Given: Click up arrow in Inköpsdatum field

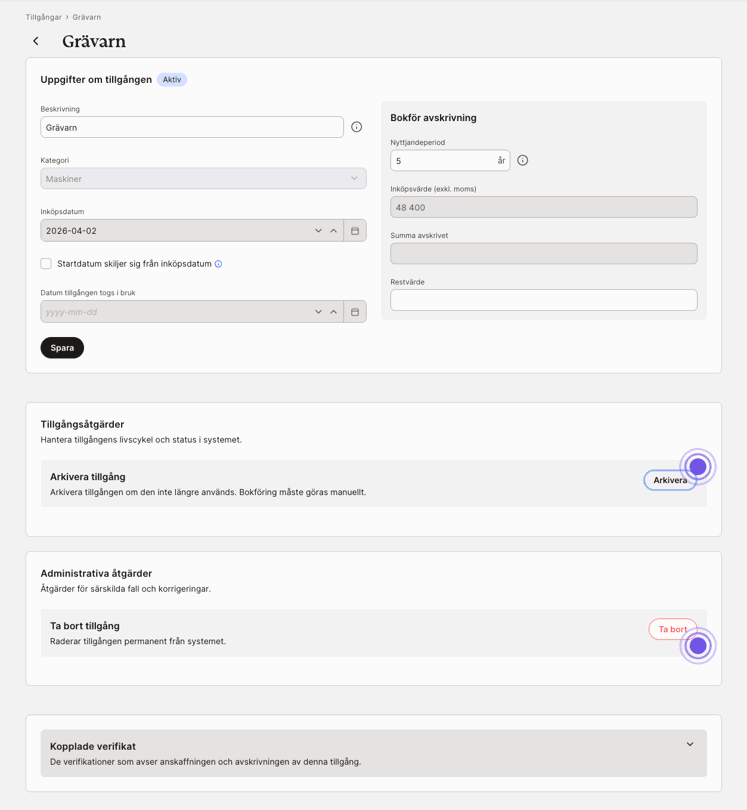Looking at the screenshot, I should [333, 231].
